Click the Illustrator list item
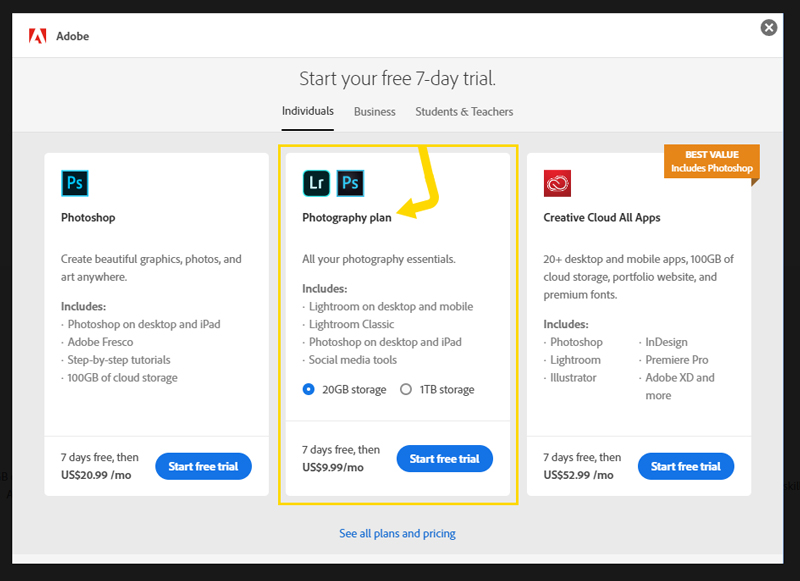This screenshot has width=800, height=581. point(573,378)
